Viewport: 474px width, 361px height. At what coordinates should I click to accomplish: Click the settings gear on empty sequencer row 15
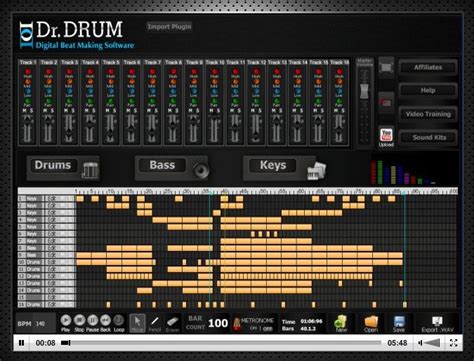(53, 297)
